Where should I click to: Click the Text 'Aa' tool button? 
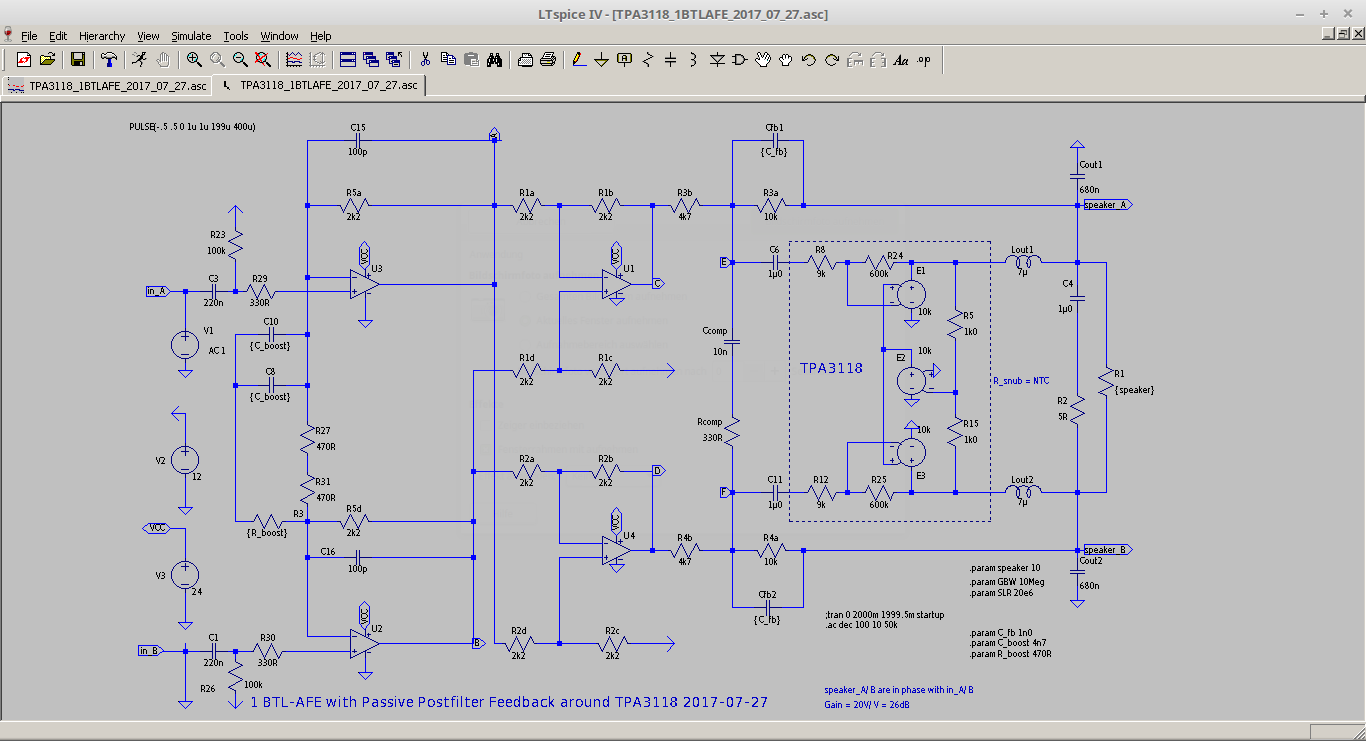tap(900, 60)
